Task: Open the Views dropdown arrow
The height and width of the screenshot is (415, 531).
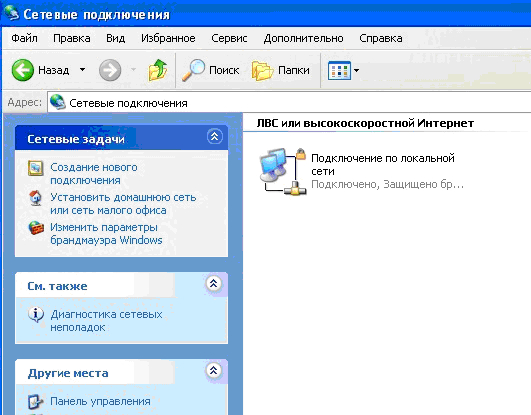Action: tap(356, 70)
